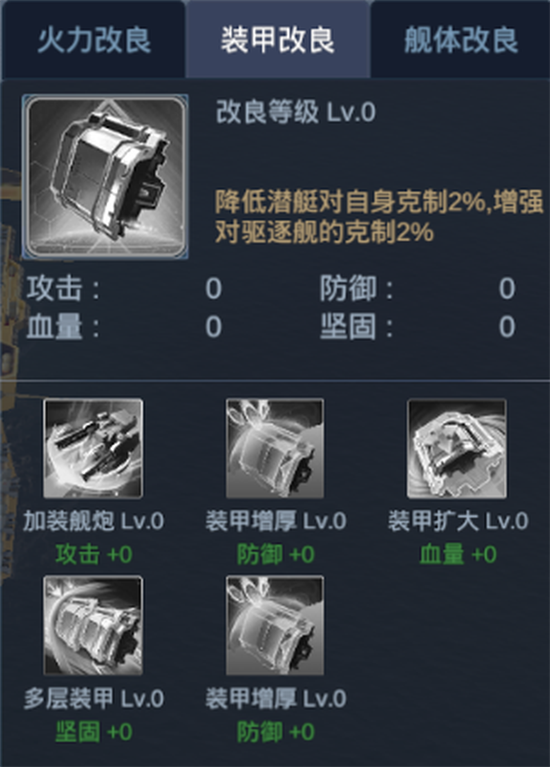
Task: Click the 改良等级 Lv.0 label
Action: pos(296,113)
